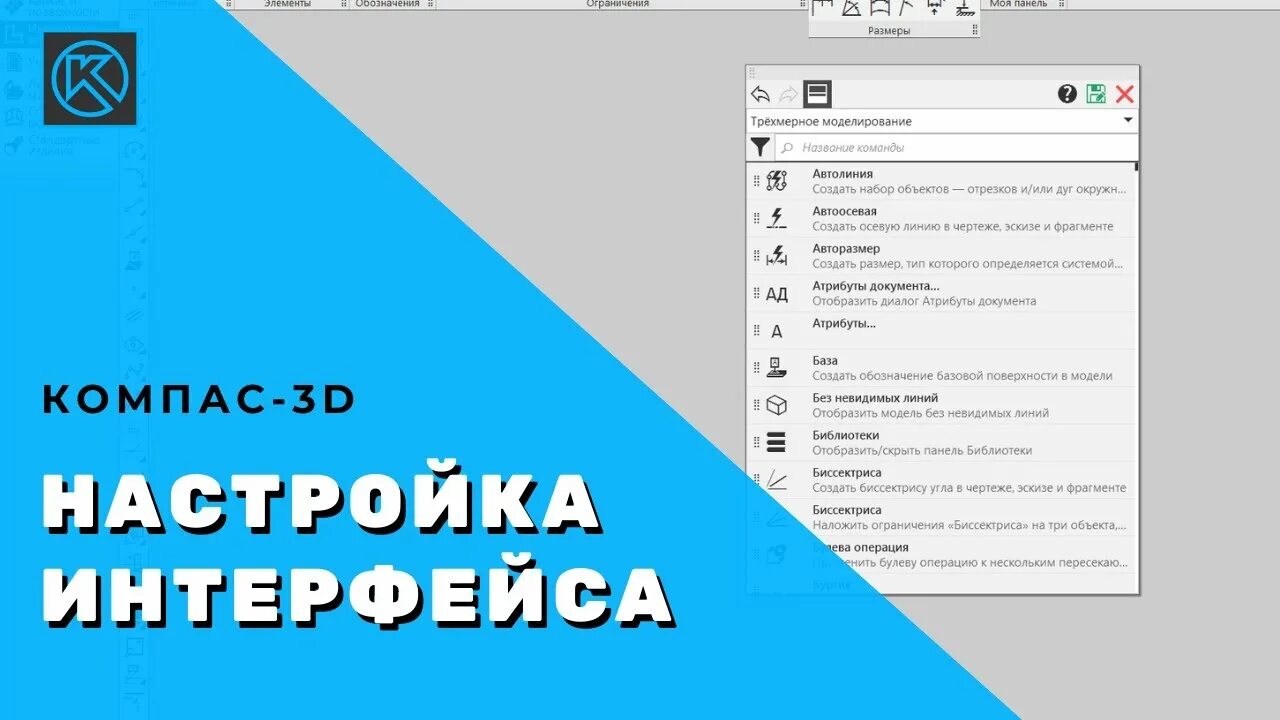Select the База command icon
Image resolution: width=1280 pixels, height=720 pixels.
click(x=777, y=368)
